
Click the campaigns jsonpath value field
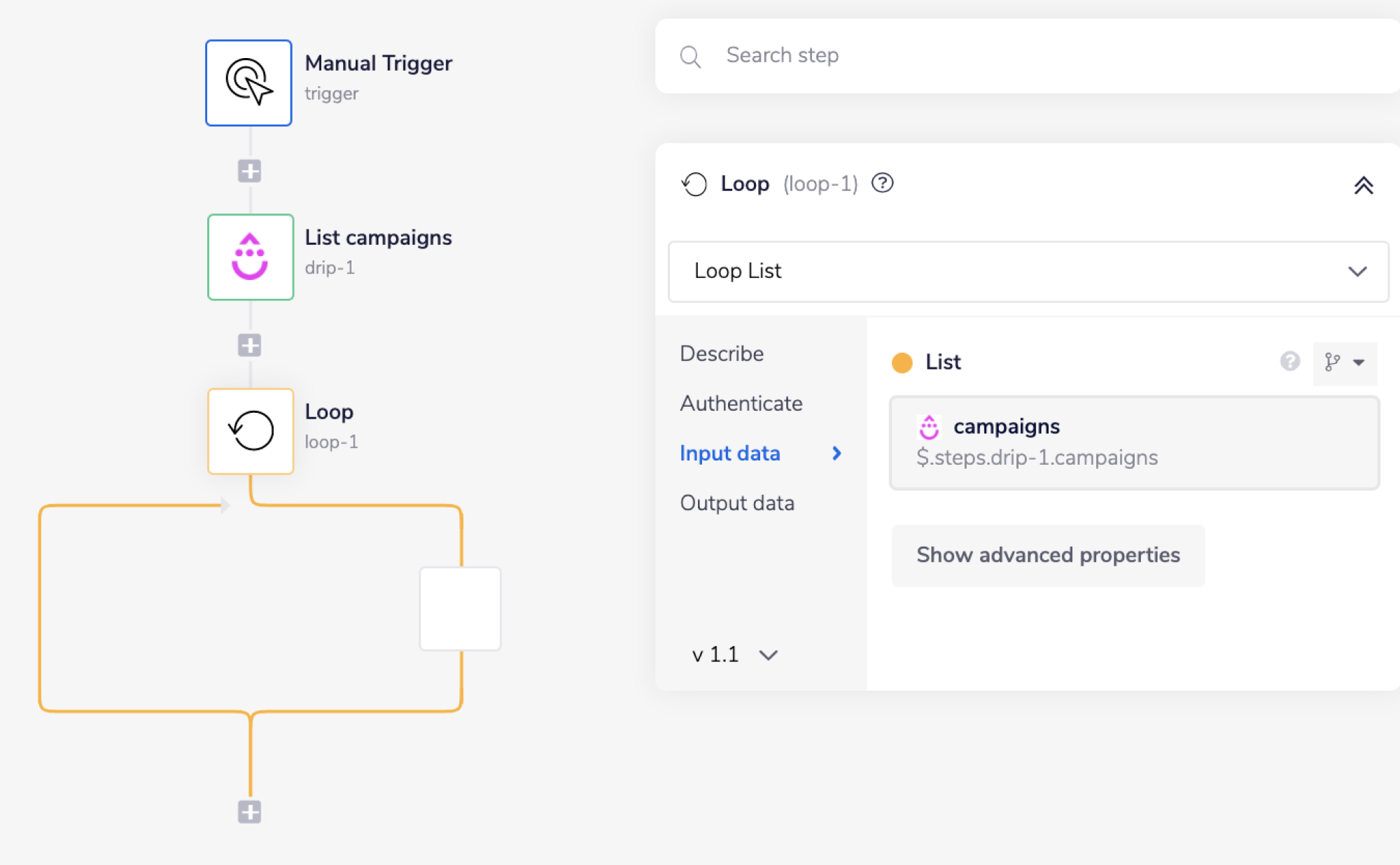point(1134,443)
